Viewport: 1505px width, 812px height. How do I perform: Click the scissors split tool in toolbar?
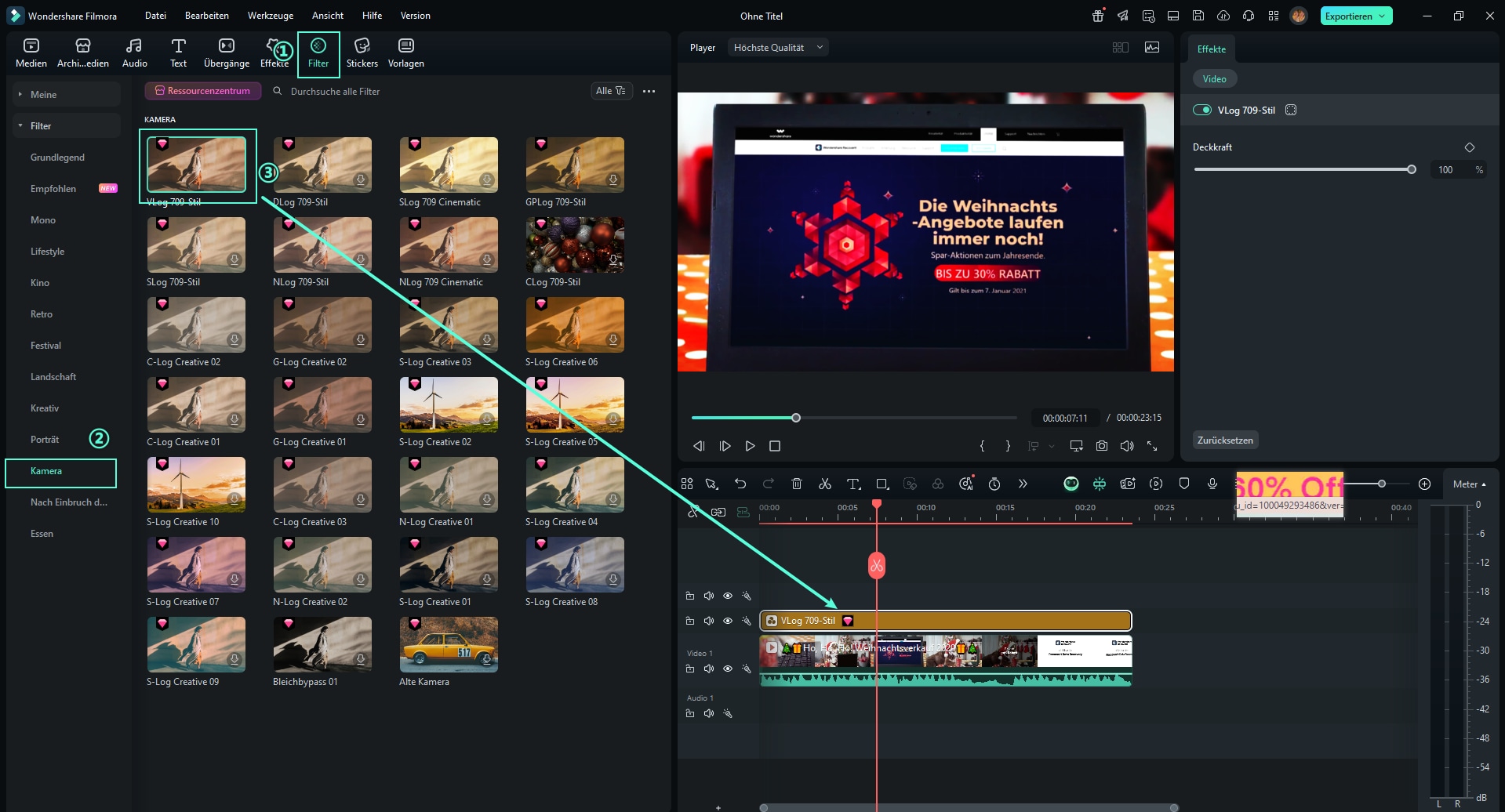point(825,484)
